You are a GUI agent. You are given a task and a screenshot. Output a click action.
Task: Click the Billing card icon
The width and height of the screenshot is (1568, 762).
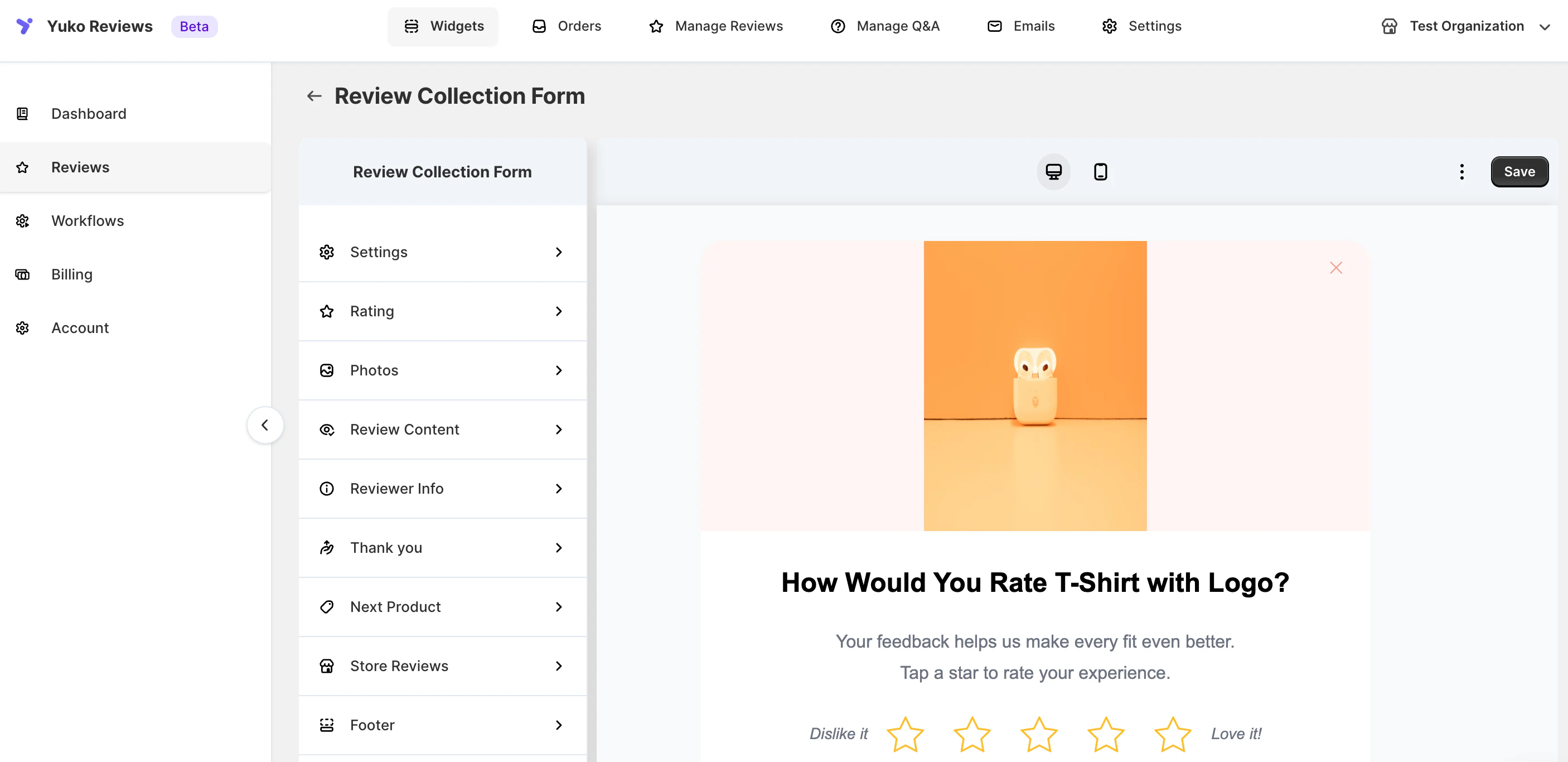pyautogui.click(x=22, y=274)
